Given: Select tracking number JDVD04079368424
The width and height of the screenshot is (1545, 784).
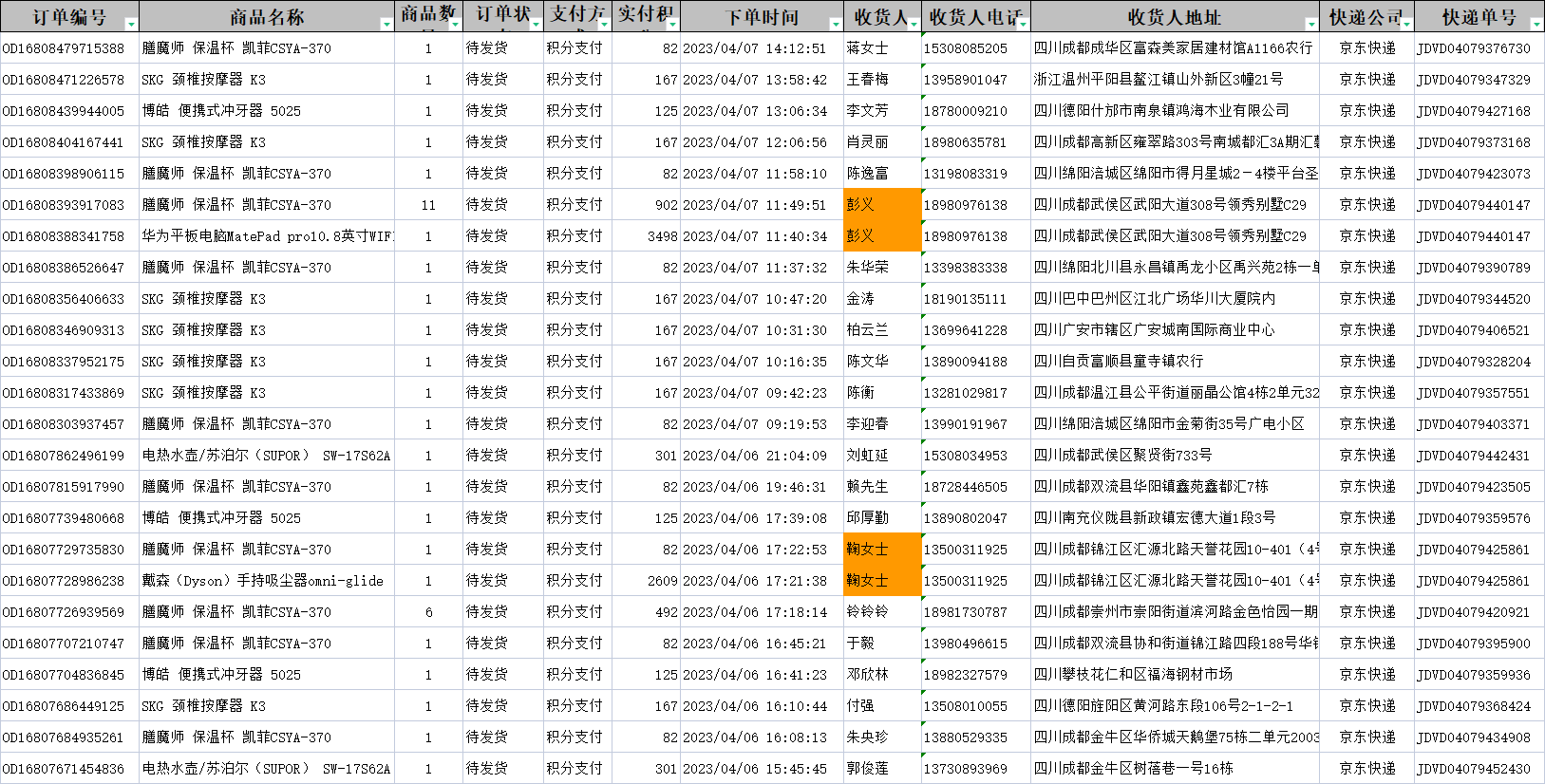Looking at the screenshot, I should coord(1479,705).
